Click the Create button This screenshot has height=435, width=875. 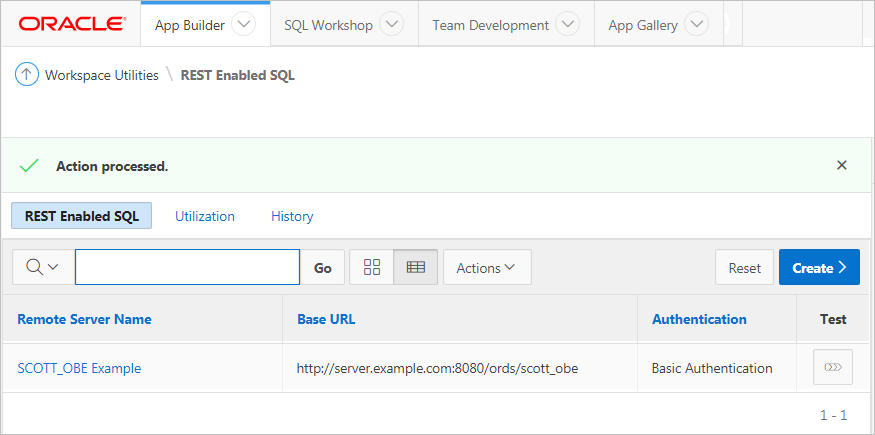click(818, 267)
